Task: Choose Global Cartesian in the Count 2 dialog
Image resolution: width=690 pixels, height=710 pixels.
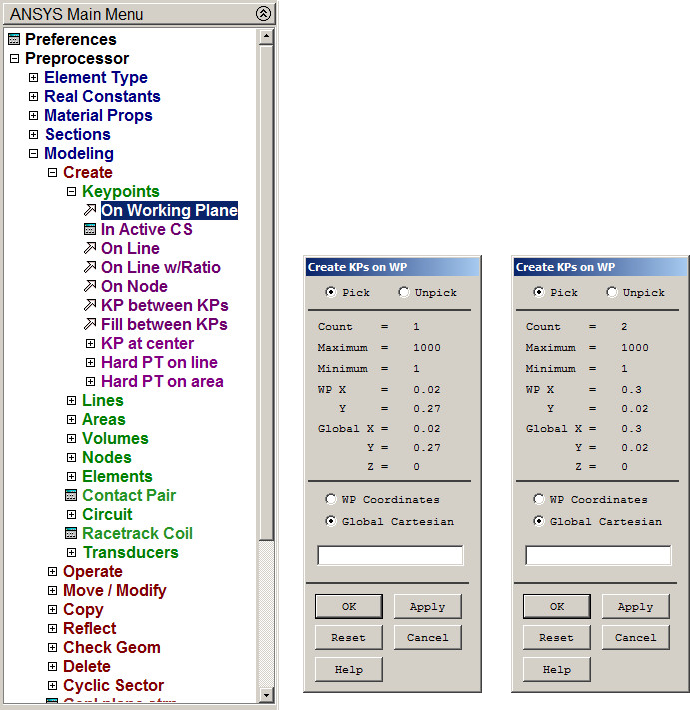Action: pos(539,521)
